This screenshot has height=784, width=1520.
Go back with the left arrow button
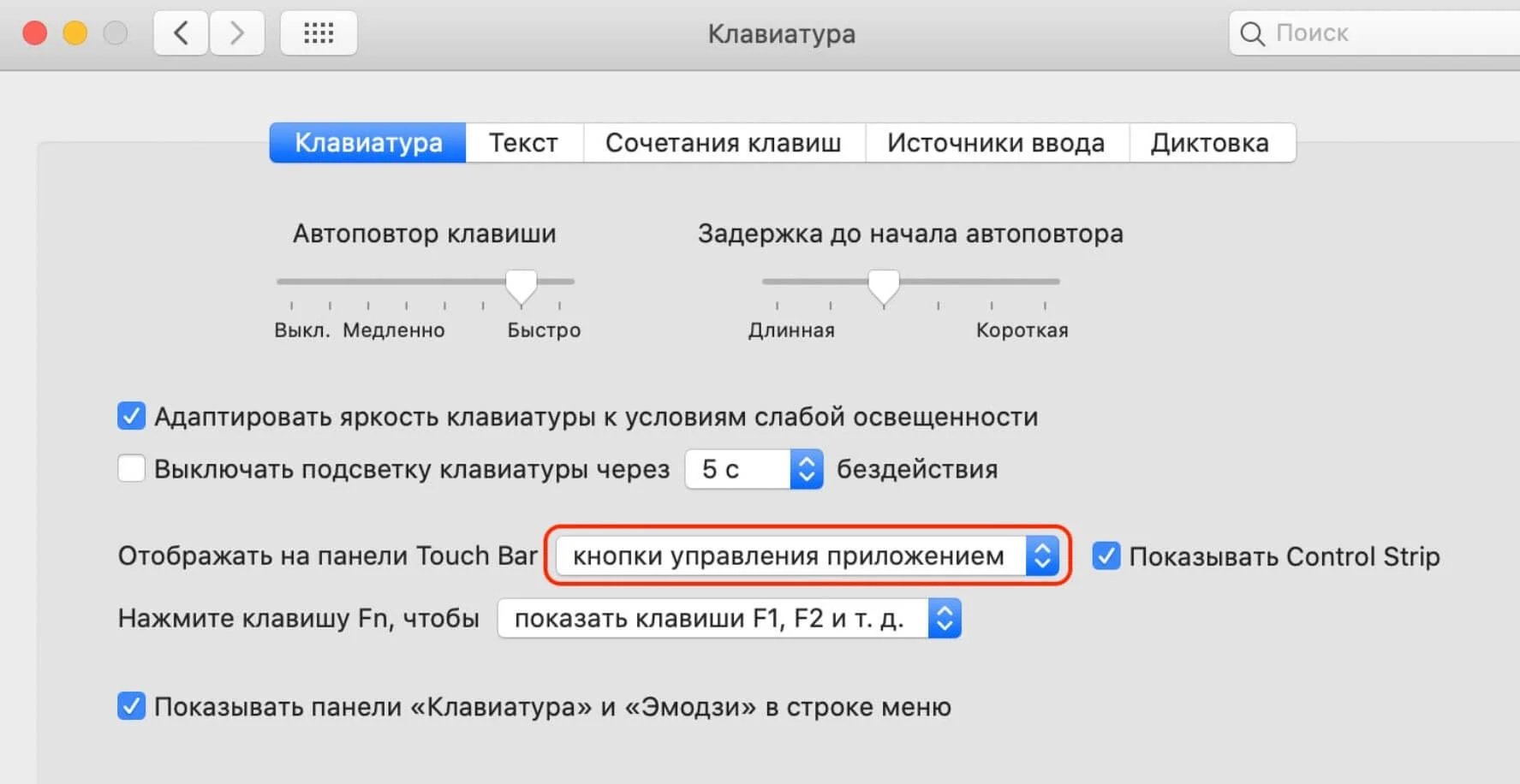181,33
